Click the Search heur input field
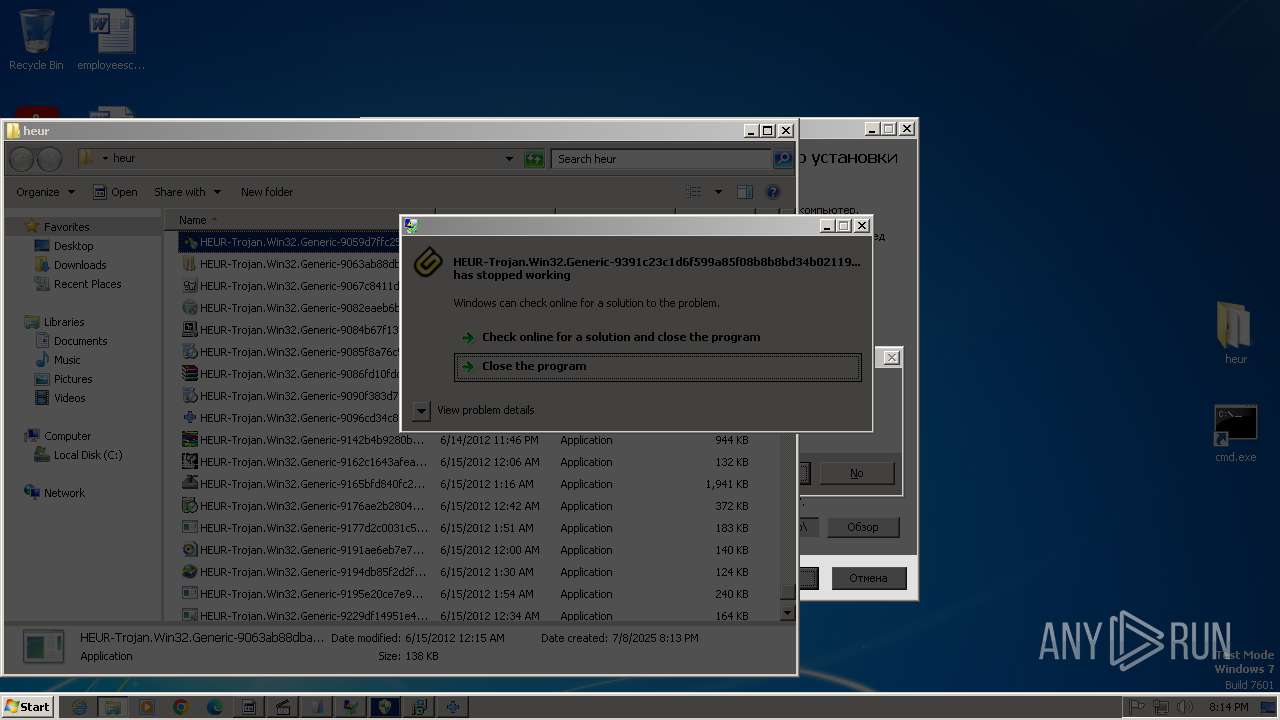This screenshot has height=720, width=1280. [660, 159]
